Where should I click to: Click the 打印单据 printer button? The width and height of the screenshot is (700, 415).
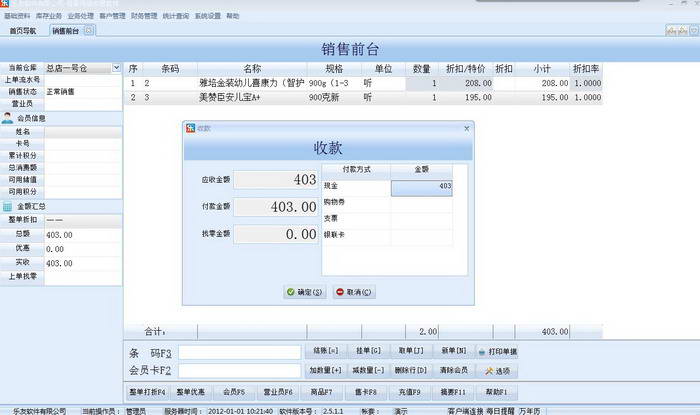tap(497, 352)
